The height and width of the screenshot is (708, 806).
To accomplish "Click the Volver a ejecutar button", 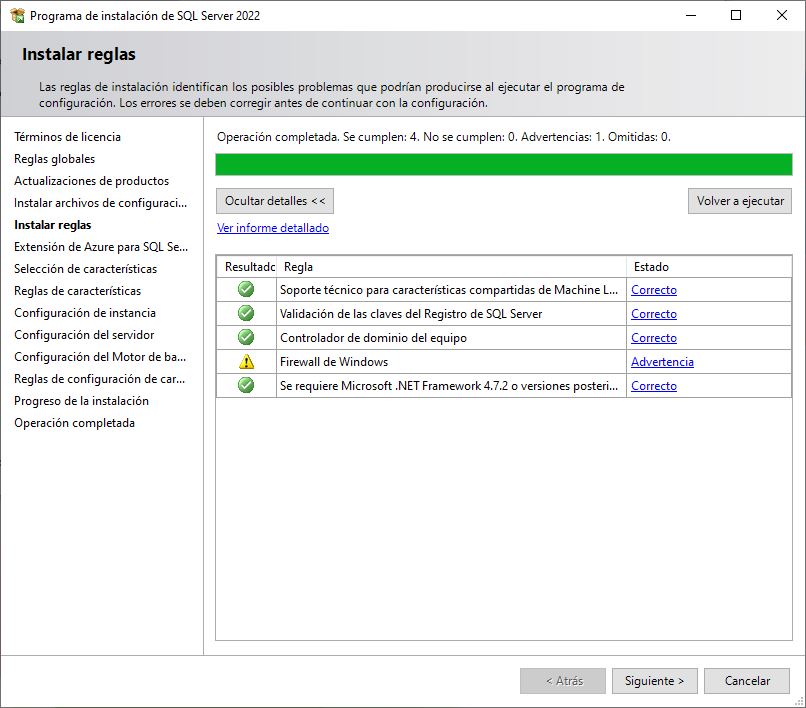I will click(x=739, y=200).
